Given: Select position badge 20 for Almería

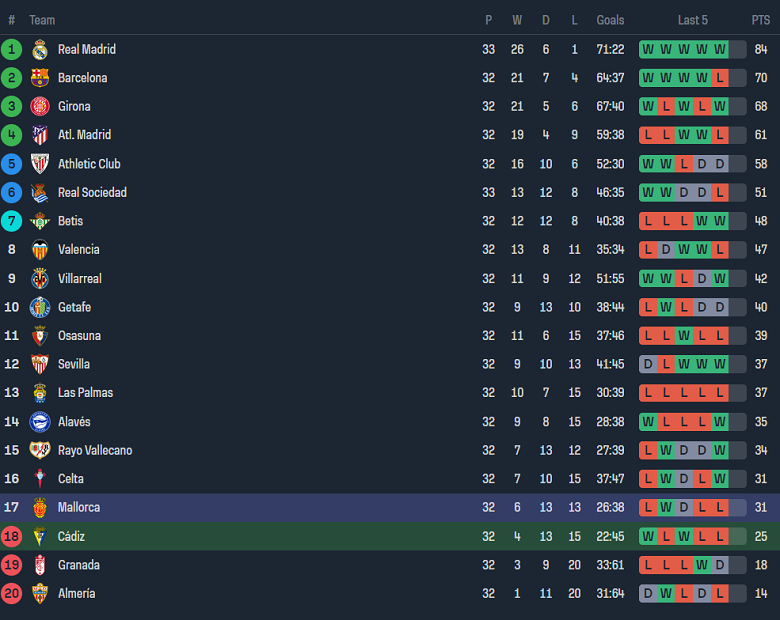Looking at the screenshot, I should [x=12, y=593].
